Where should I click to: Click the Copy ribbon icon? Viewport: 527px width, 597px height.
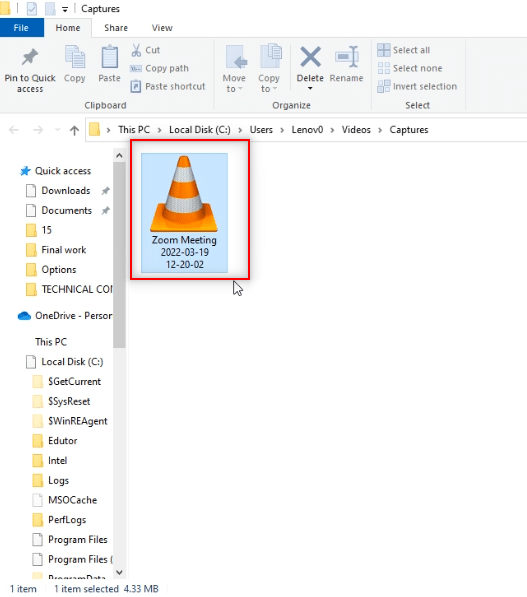pos(75,57)
